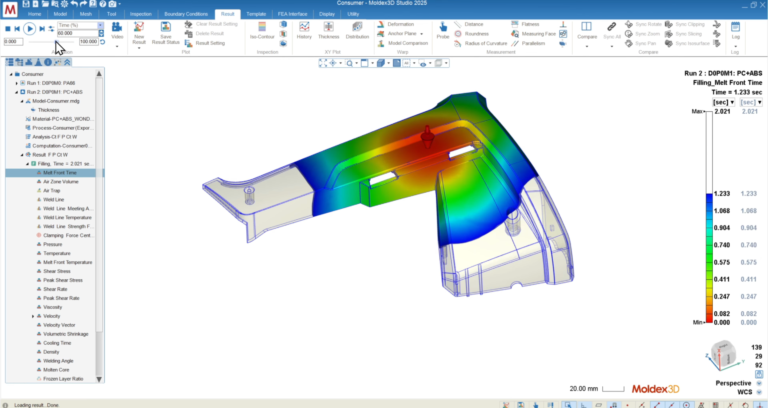Open the Utility ribbon tab

[353, 14]
